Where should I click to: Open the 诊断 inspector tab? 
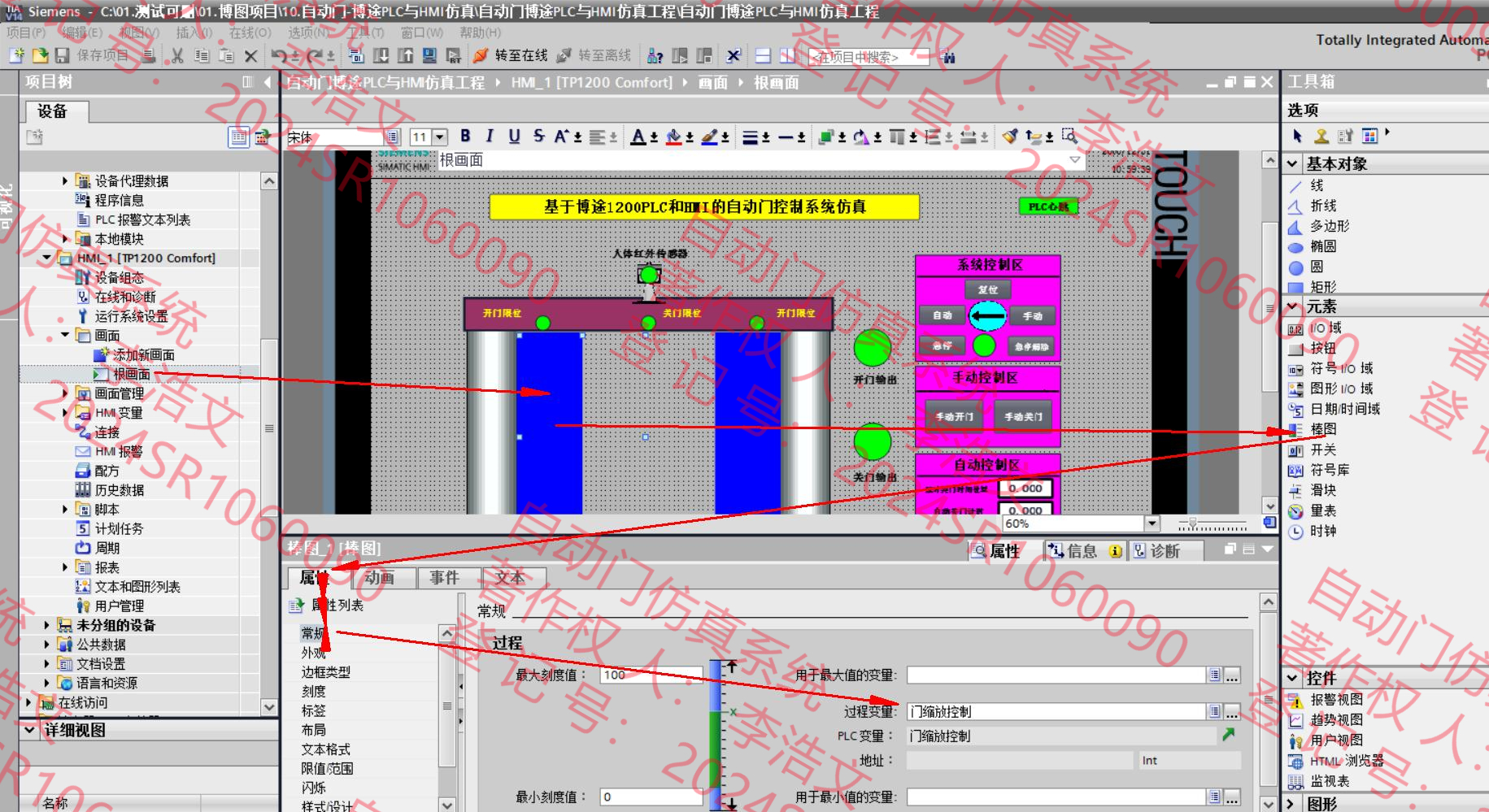[x=1165, y=551]
